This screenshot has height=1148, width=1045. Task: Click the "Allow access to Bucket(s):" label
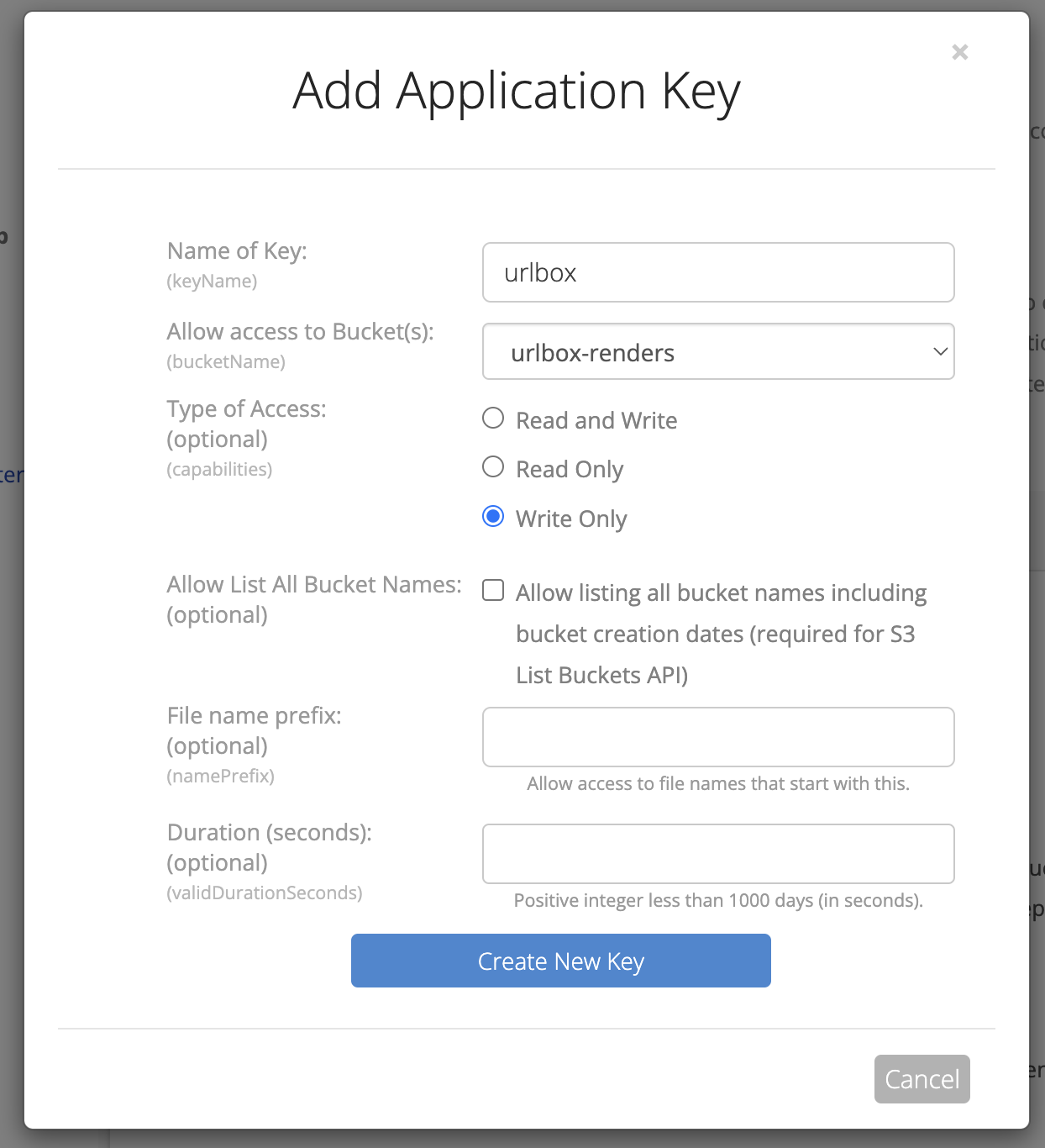click(300, 332)
